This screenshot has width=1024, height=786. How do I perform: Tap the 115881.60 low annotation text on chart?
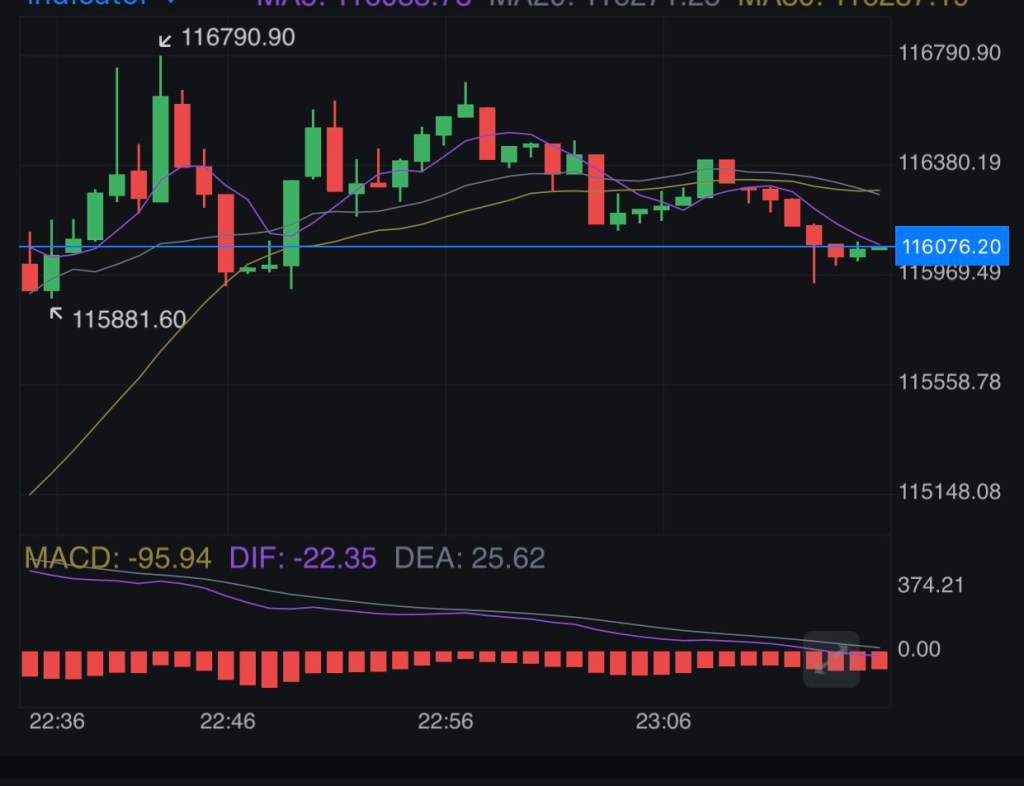(129, 320)
